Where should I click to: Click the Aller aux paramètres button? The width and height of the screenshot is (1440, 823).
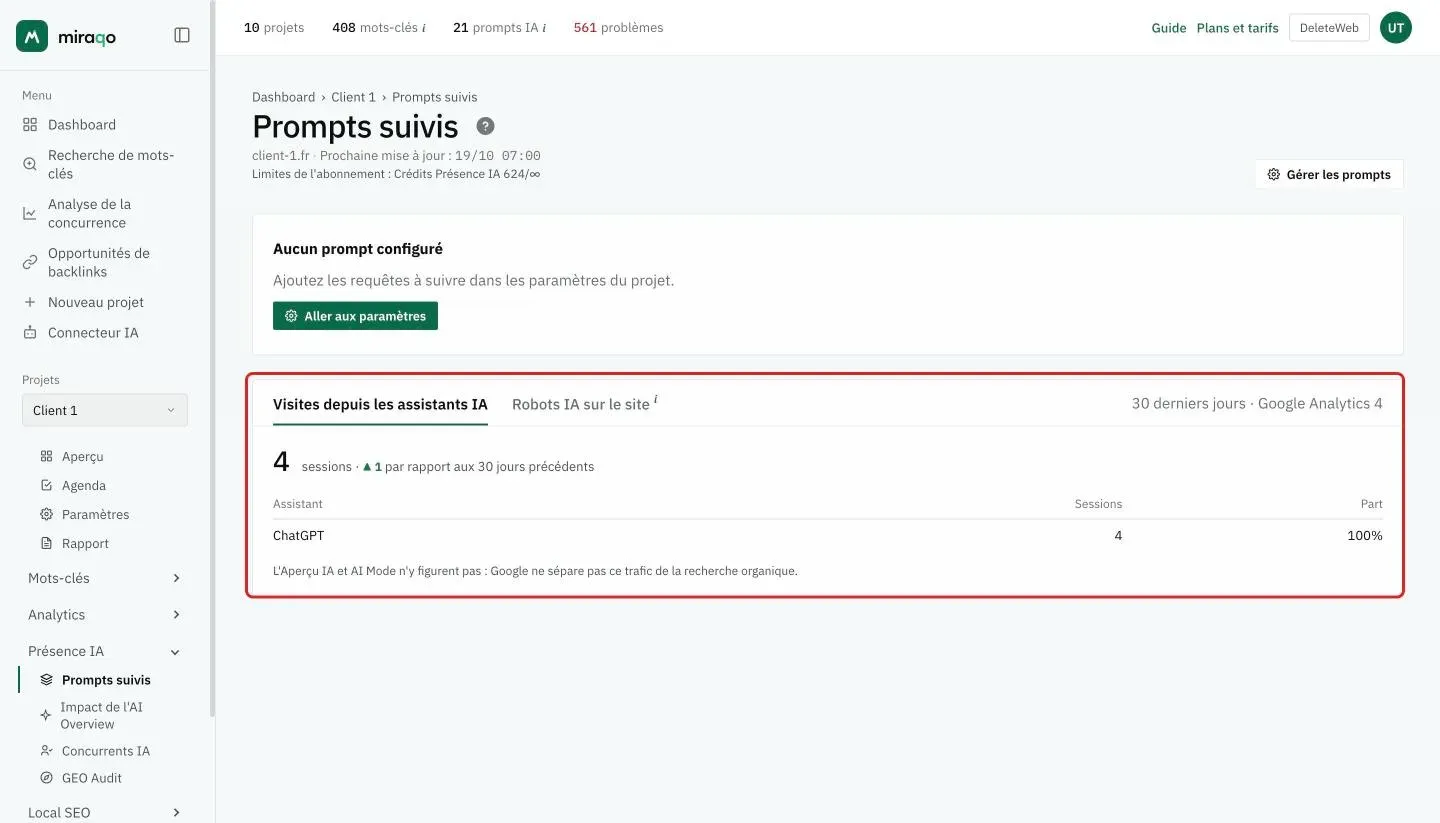[355, 316]
